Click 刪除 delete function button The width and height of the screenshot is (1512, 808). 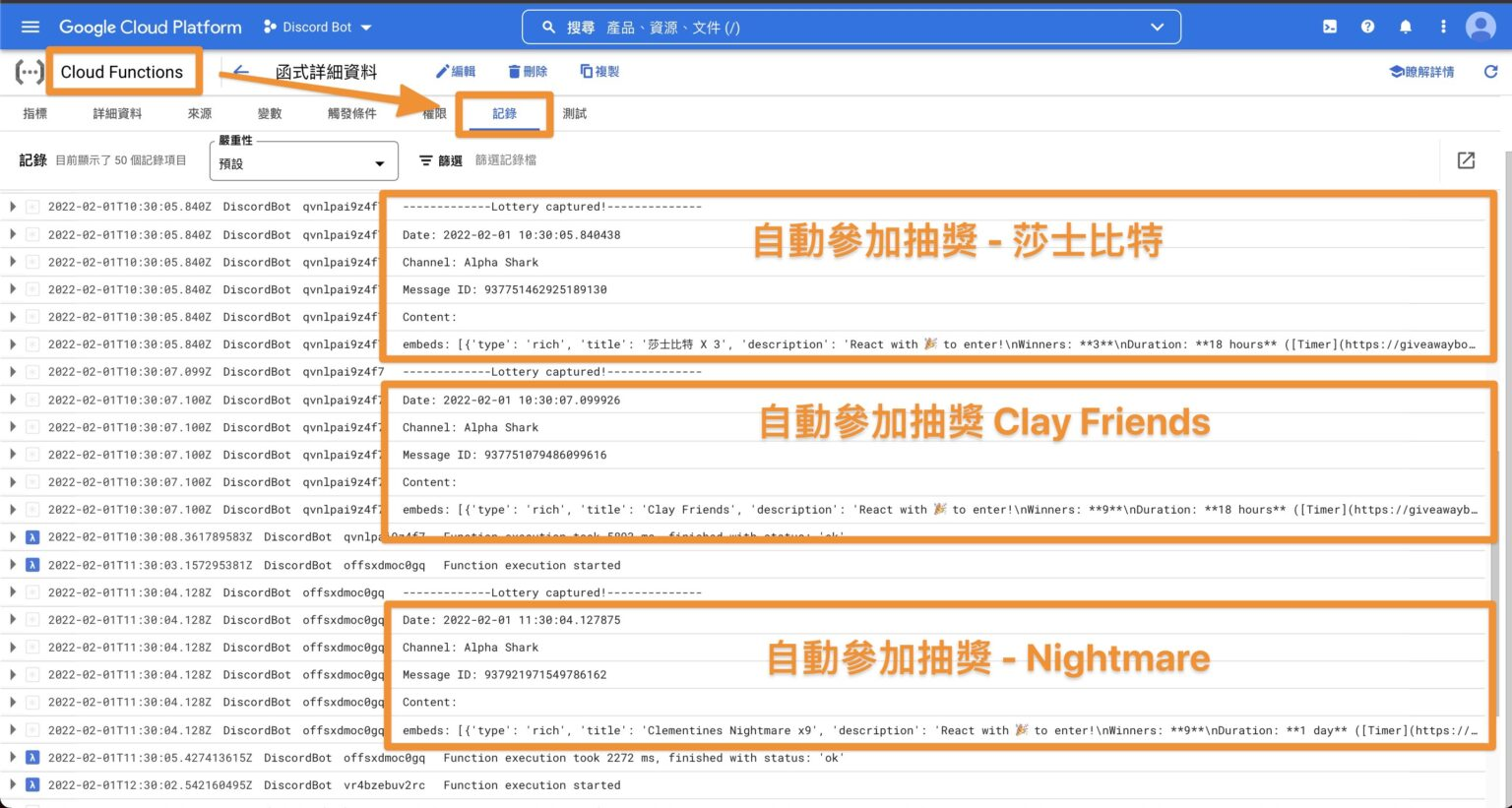528,72
